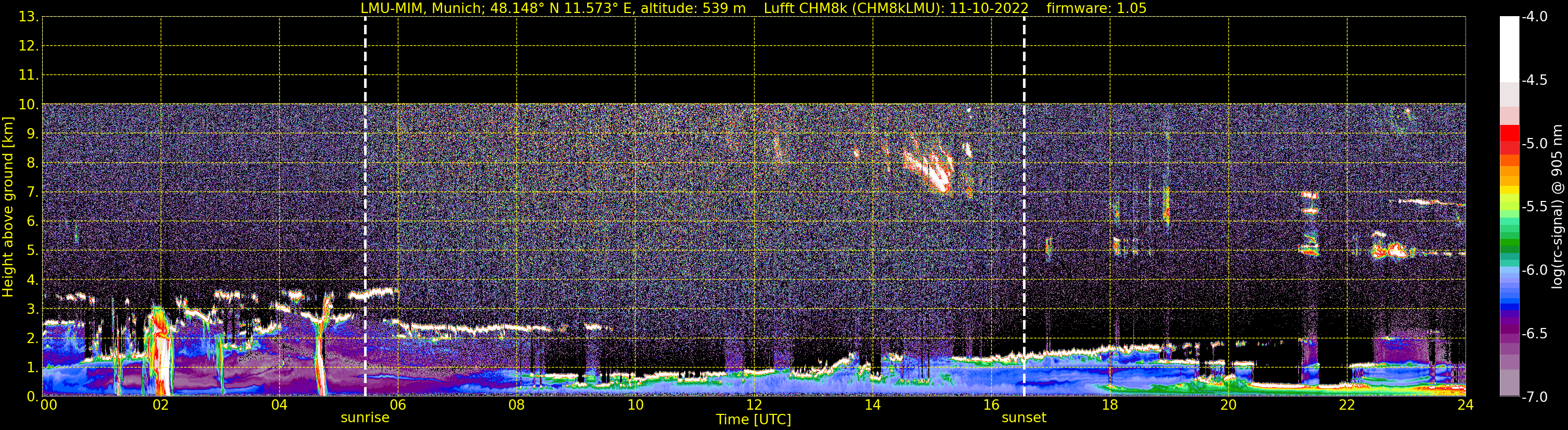The image size is (1568, 430).
Task: Click the "7." height axis tick label
Action: 33,192
